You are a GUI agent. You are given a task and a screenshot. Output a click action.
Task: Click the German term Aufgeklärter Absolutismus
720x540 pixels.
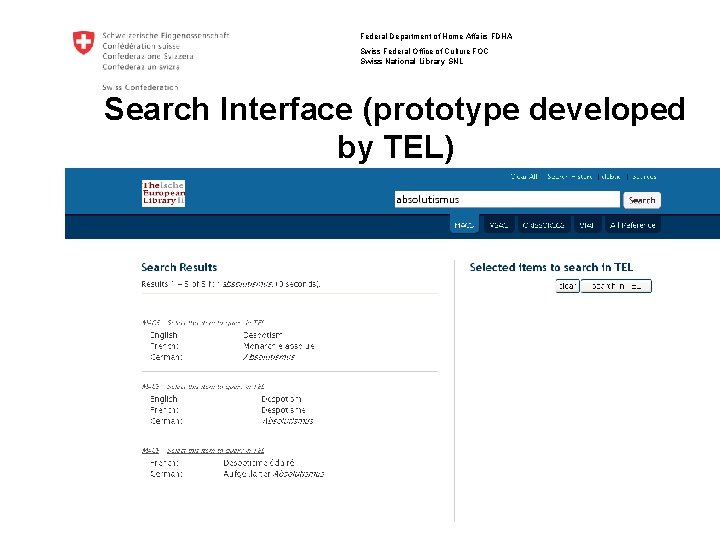click(274, 474)
